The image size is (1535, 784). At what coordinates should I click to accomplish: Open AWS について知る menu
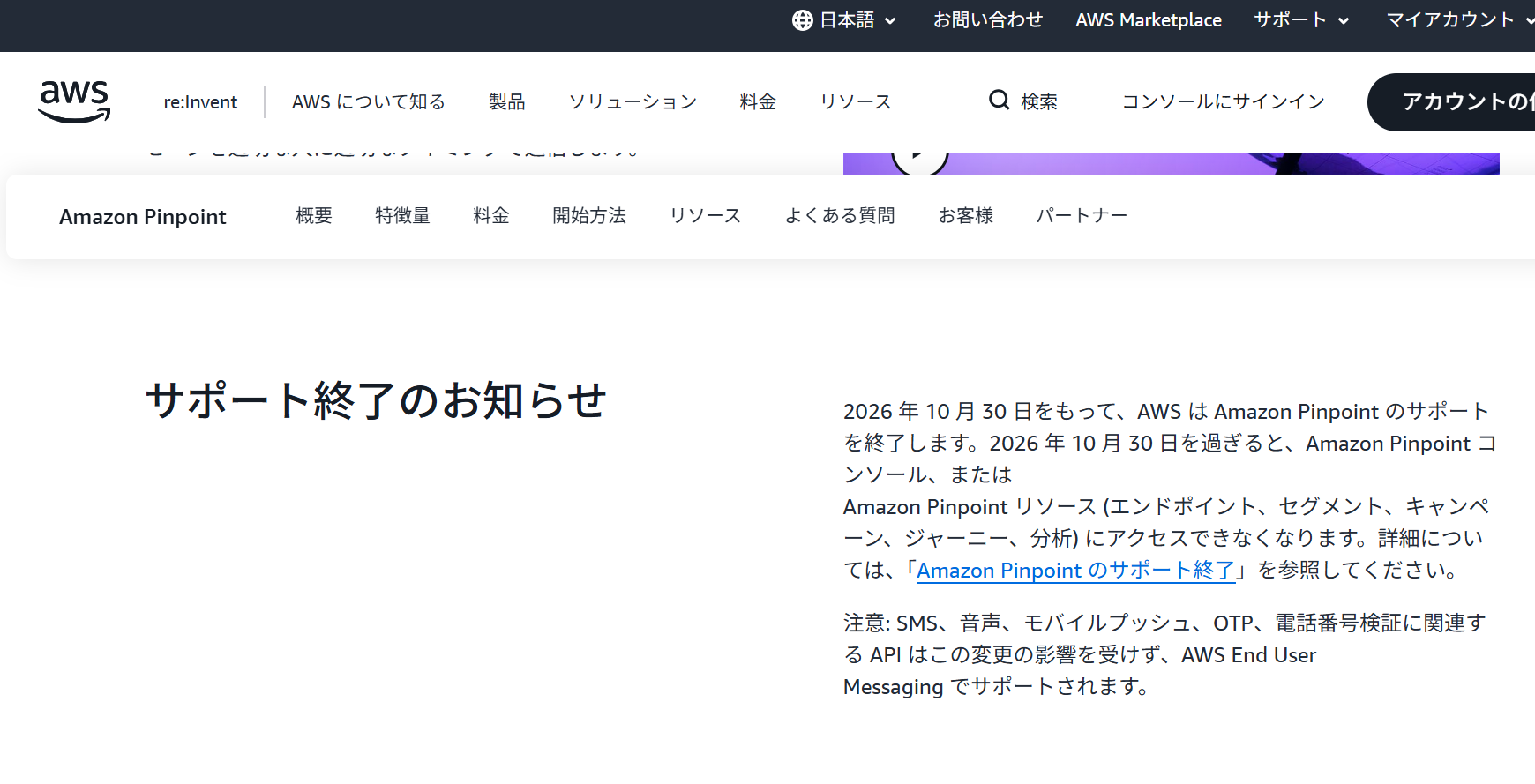click(x=368, y=102)
